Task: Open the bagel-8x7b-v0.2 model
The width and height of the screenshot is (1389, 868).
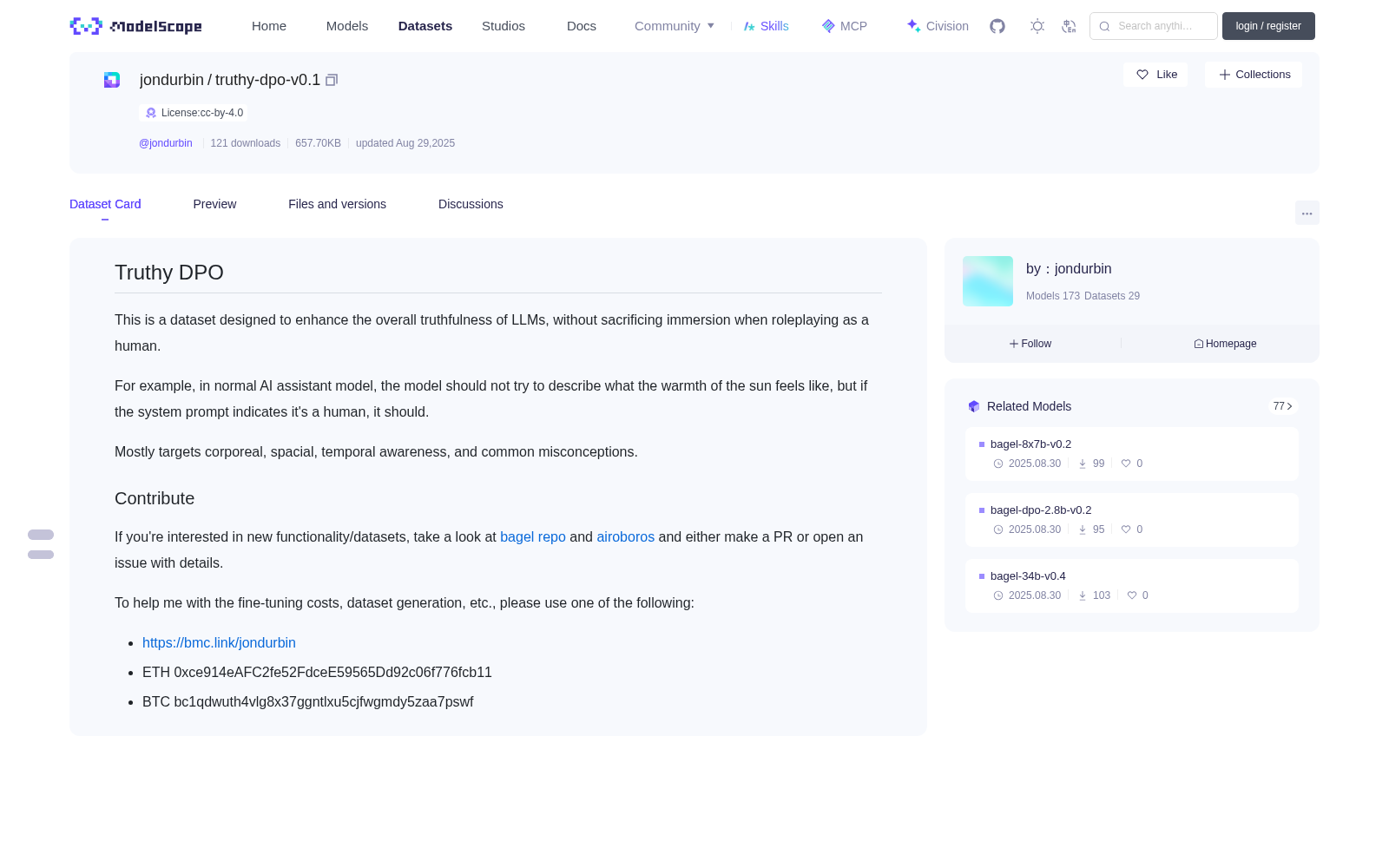Action: pos(1031,444)
